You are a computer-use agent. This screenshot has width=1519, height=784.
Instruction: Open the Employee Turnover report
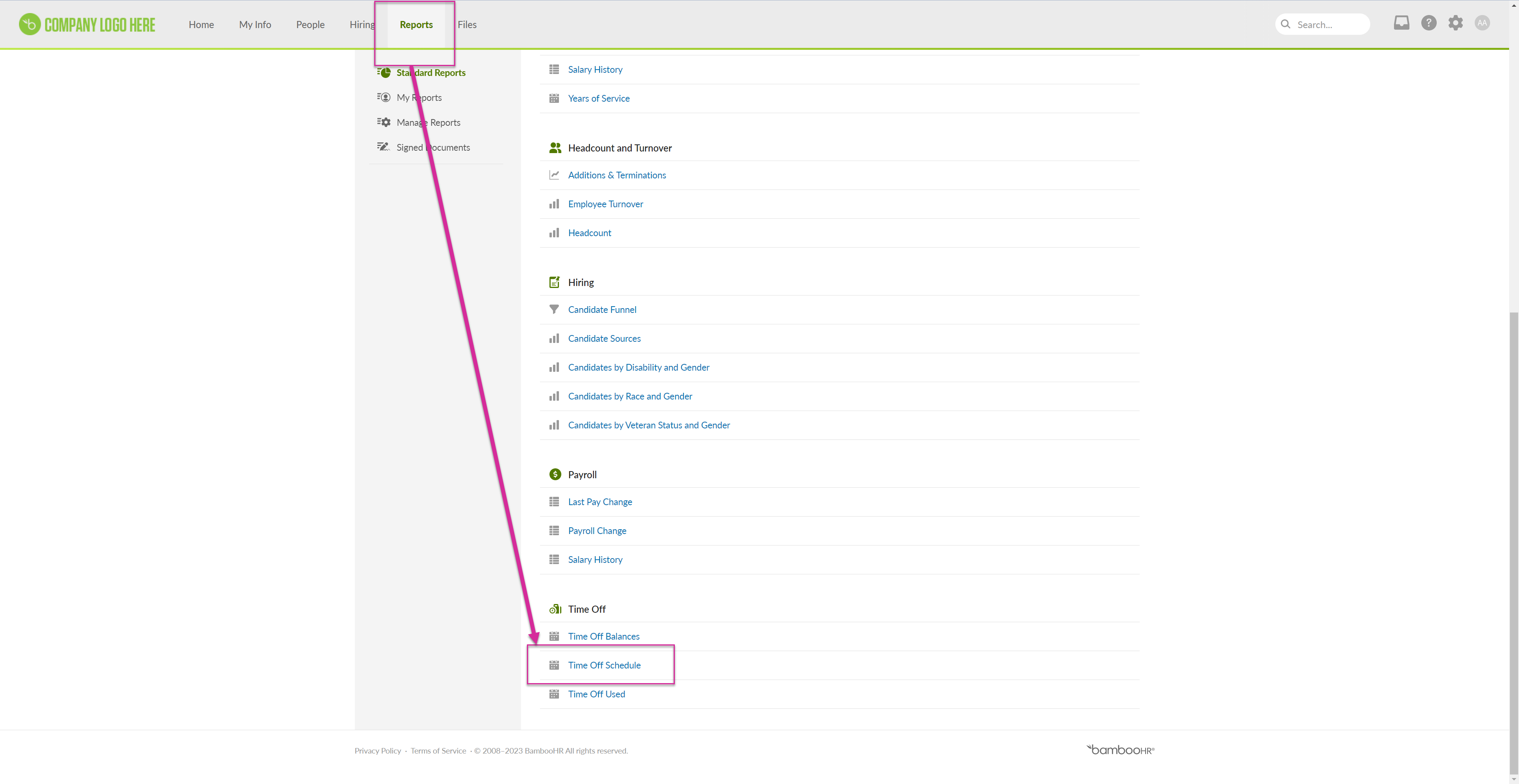tap(605, 204)
